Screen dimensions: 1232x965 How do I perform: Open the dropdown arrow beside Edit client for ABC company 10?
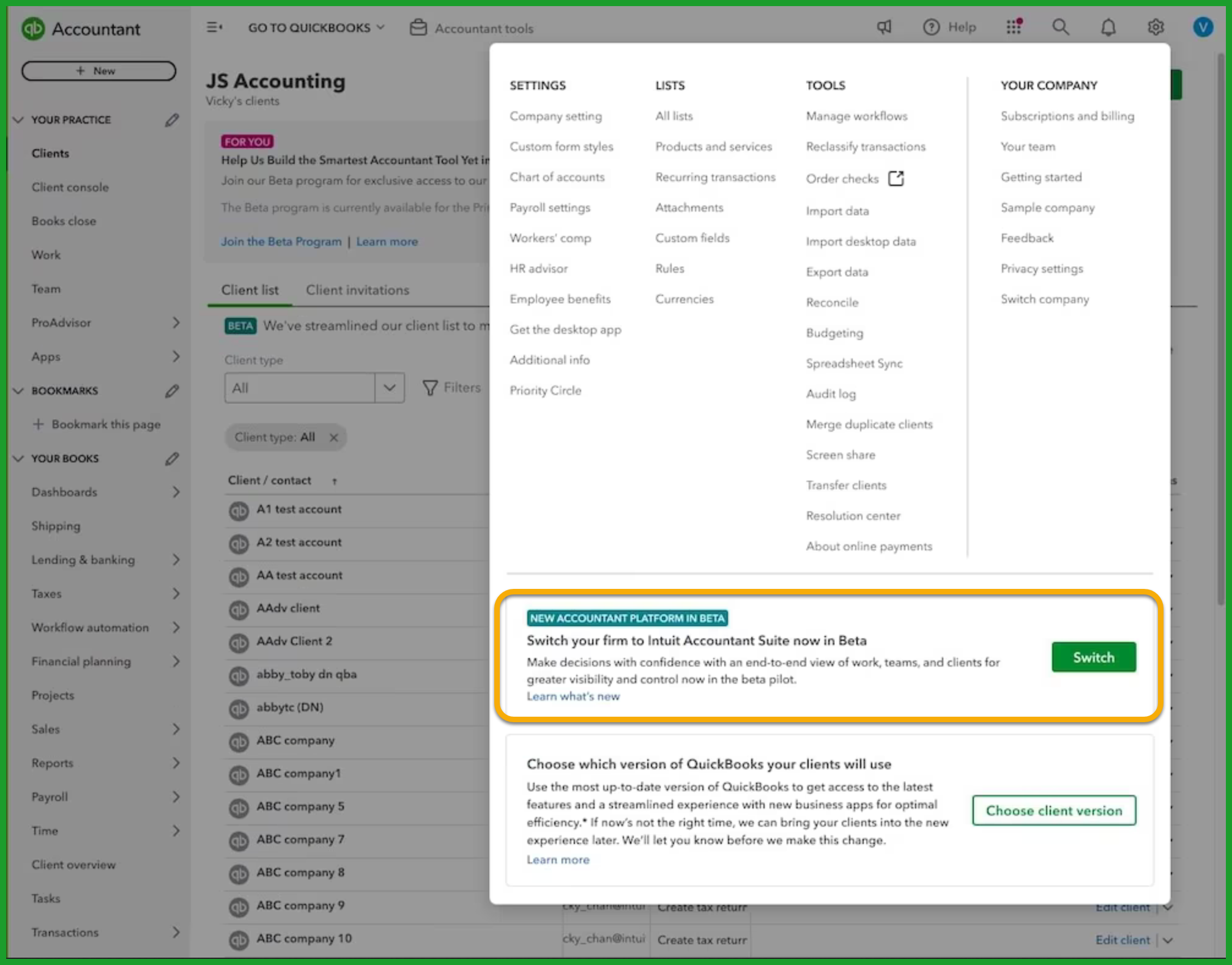pos(1167,940)
